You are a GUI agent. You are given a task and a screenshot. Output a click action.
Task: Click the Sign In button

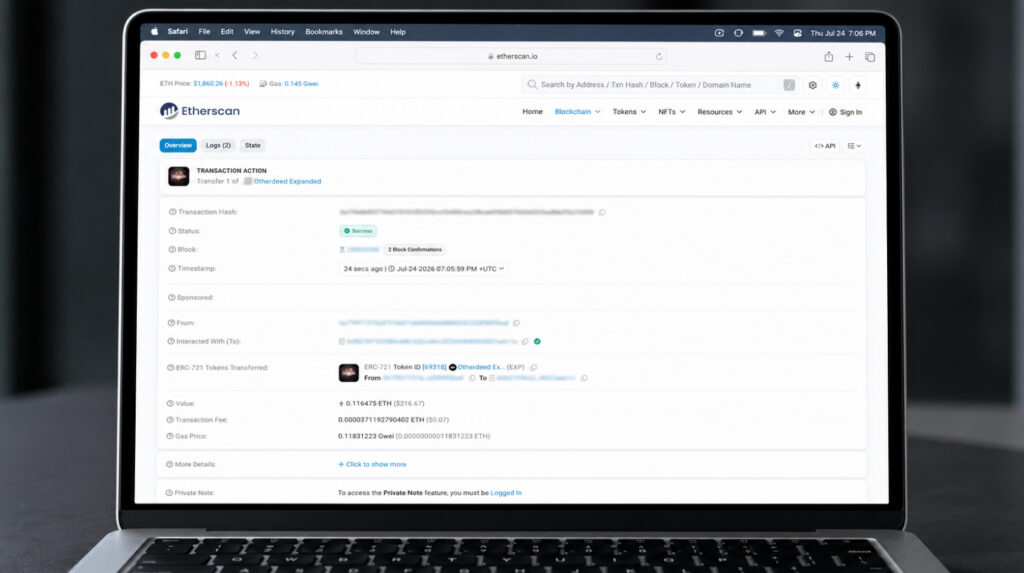point(846,112)
